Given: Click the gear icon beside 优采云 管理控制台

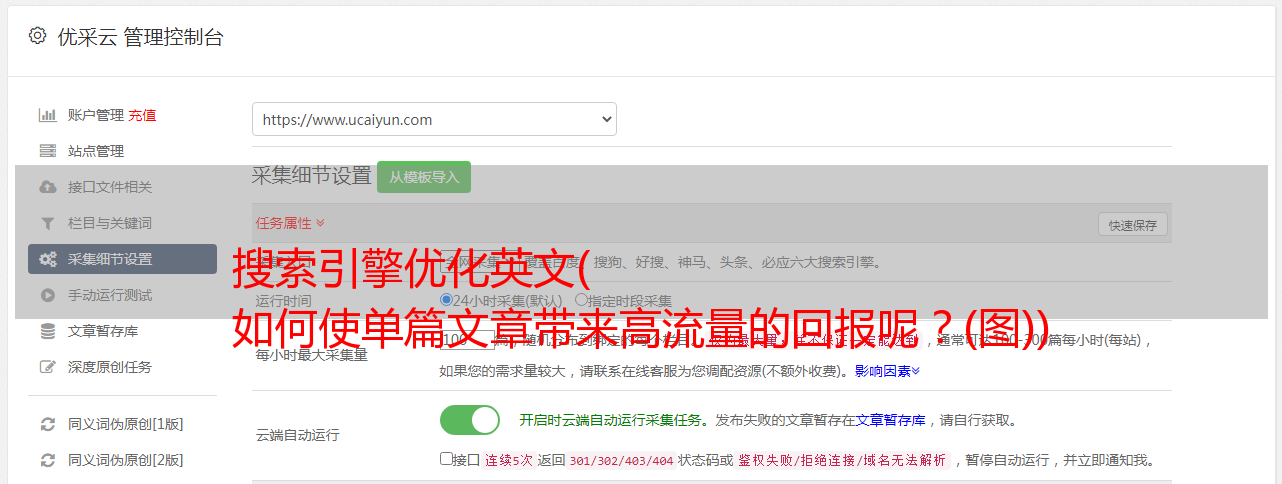Looking at the screenshot, I should [37, 36].
